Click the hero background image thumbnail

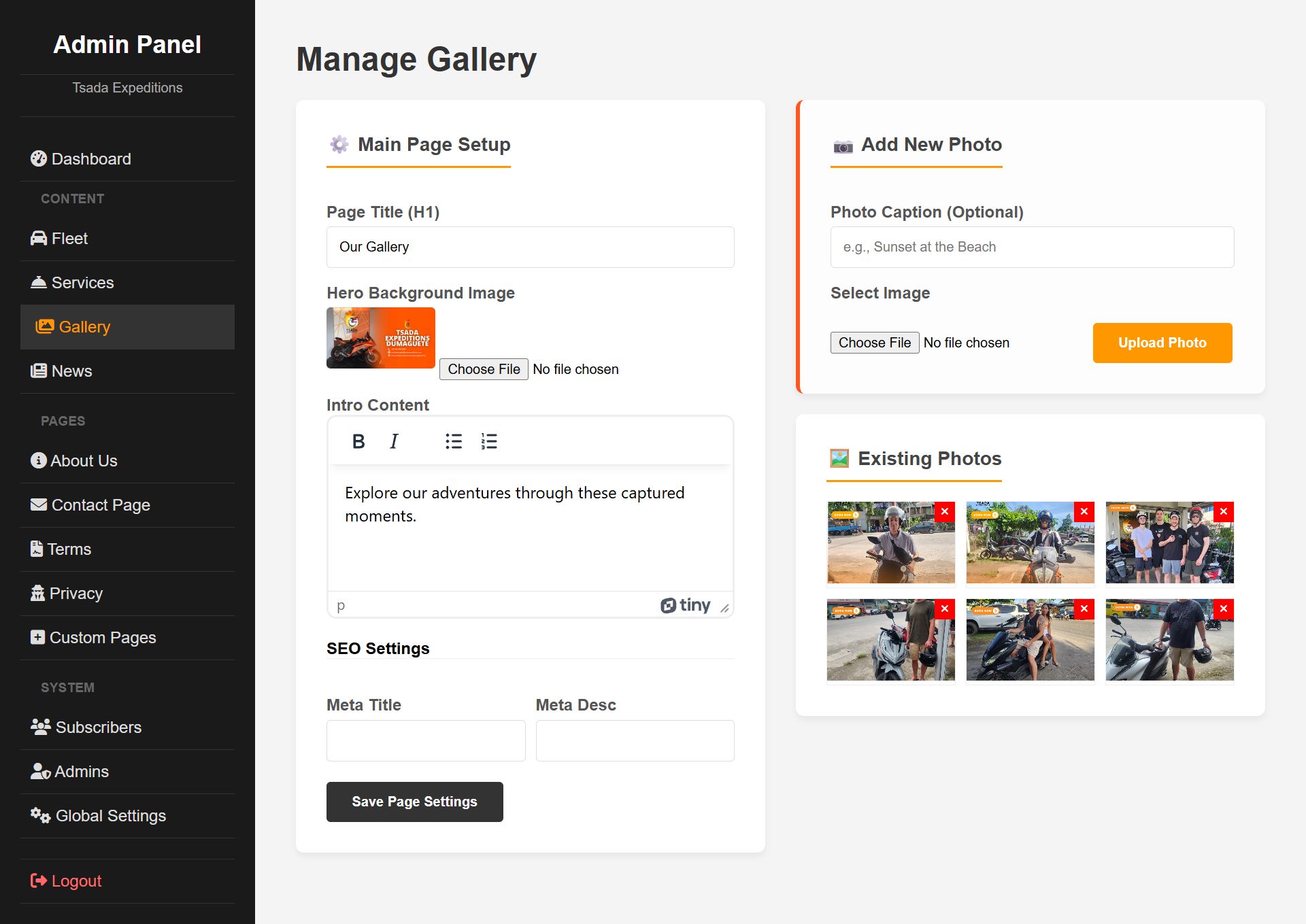pyautogui.click(x=381, y=338)
